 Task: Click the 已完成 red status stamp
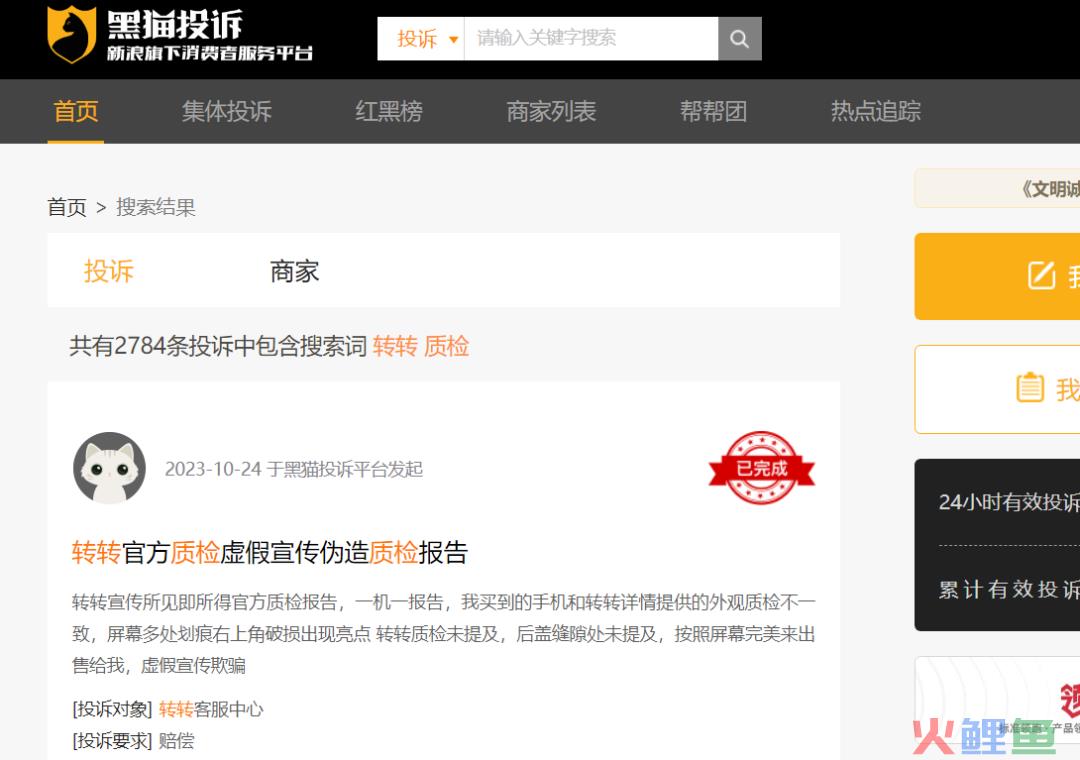[x=762, y=468]
